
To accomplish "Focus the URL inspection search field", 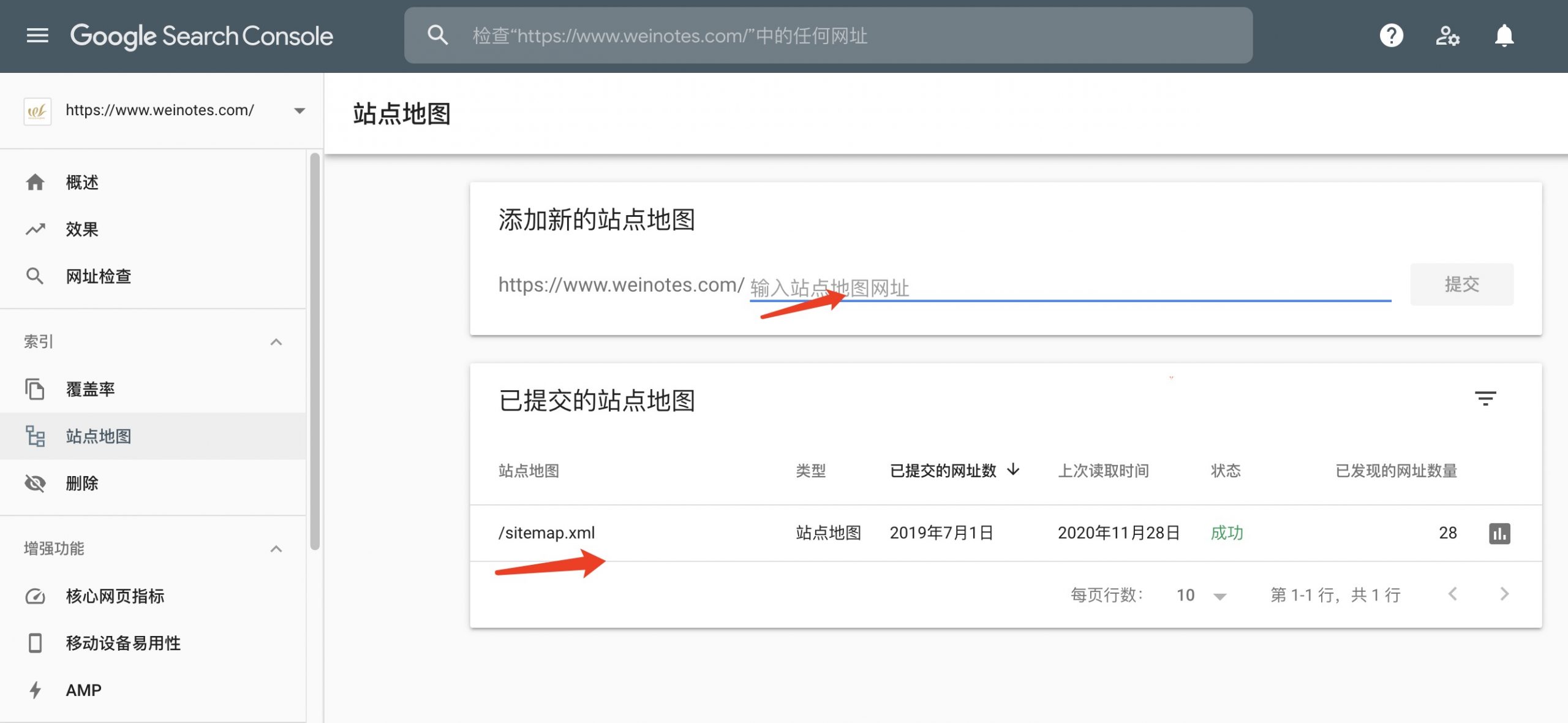I will 828,35.
